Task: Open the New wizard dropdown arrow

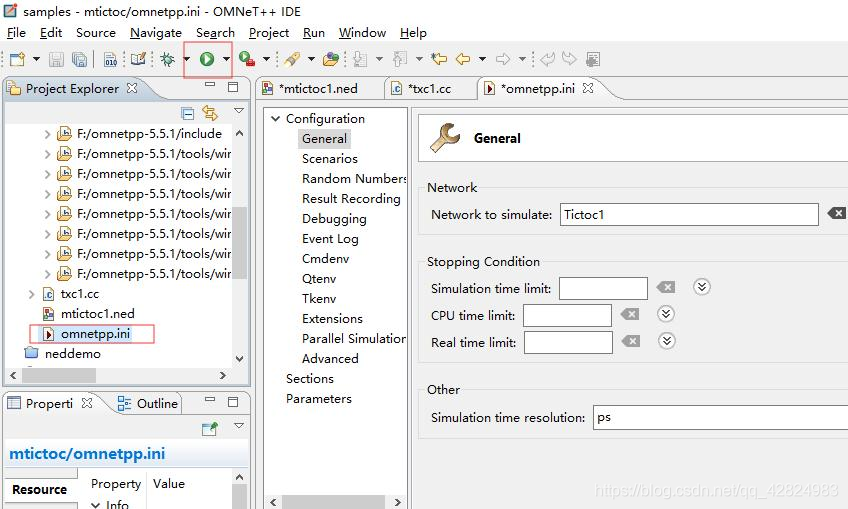Action: (x=36, y=59)
